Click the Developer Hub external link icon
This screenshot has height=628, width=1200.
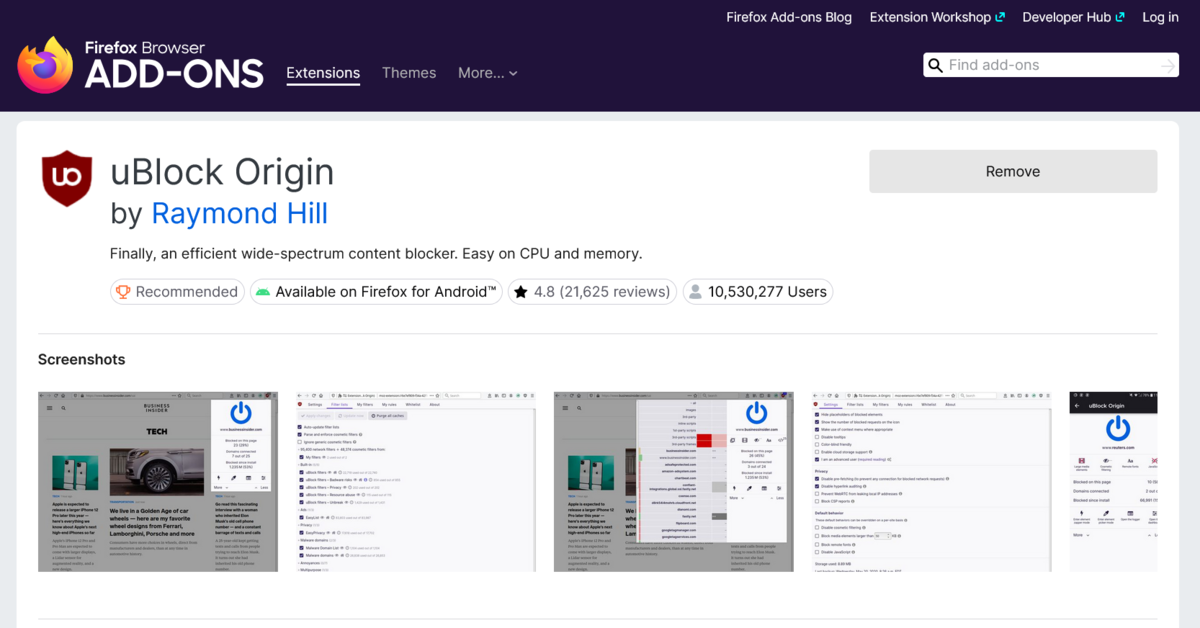(1120, 17)
